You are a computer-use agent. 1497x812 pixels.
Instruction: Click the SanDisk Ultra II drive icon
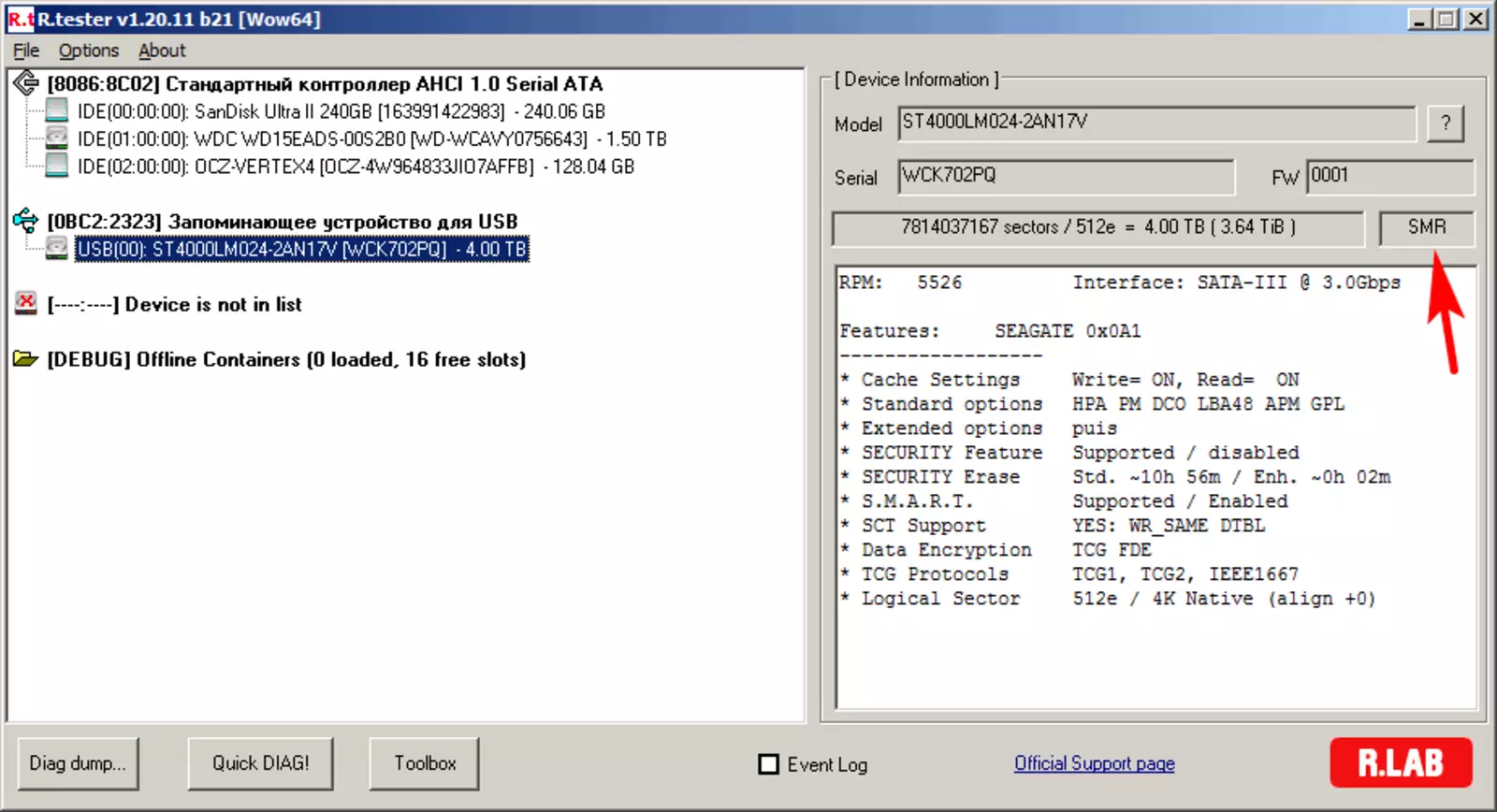click(x=57, y=110)
